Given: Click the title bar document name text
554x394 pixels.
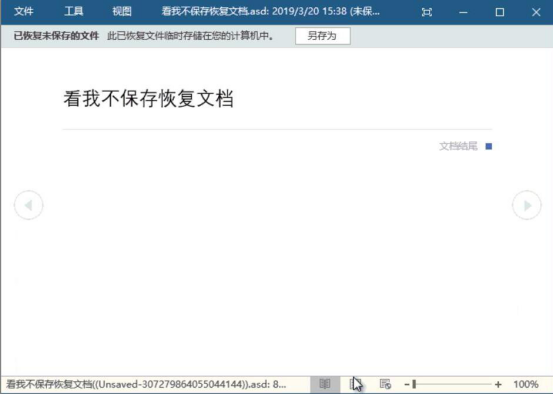Looking at the screenshot, I should click(270, 12).
